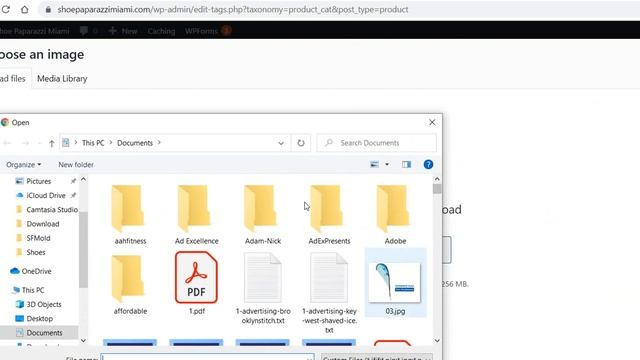This screenshot has height=360, width=640.
Task: Go up one folder level
Action: click(51, 143)
